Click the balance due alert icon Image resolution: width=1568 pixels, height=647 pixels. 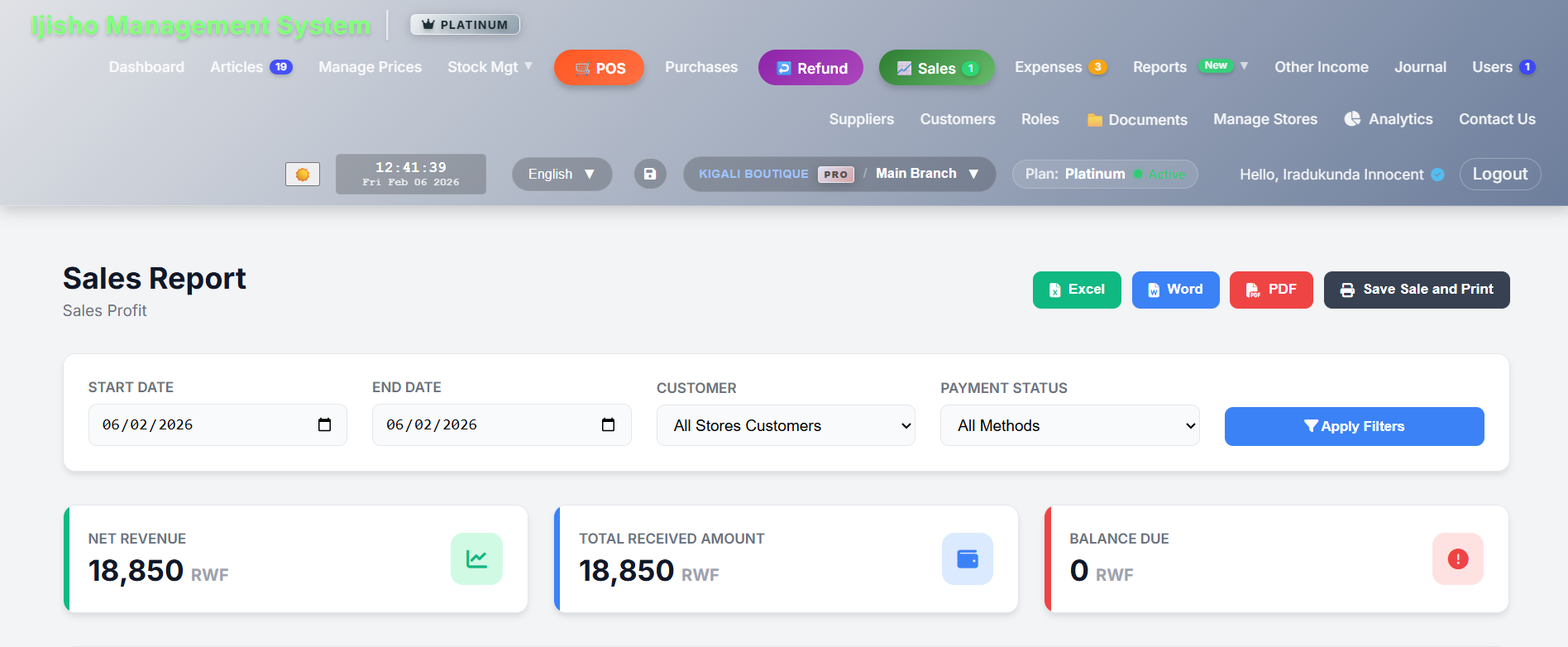[1457, 559]
